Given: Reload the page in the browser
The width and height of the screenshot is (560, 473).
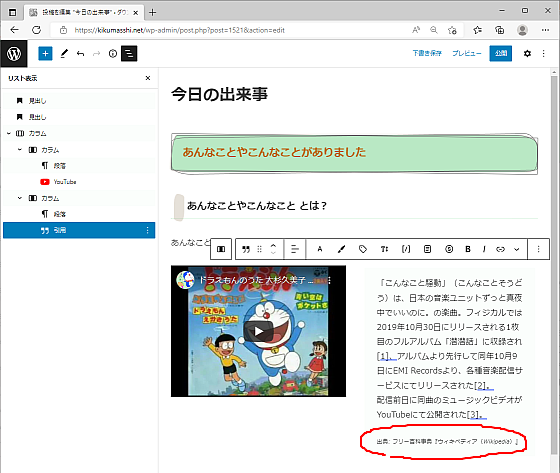Looking at the screenshot, I should [36, 30].
